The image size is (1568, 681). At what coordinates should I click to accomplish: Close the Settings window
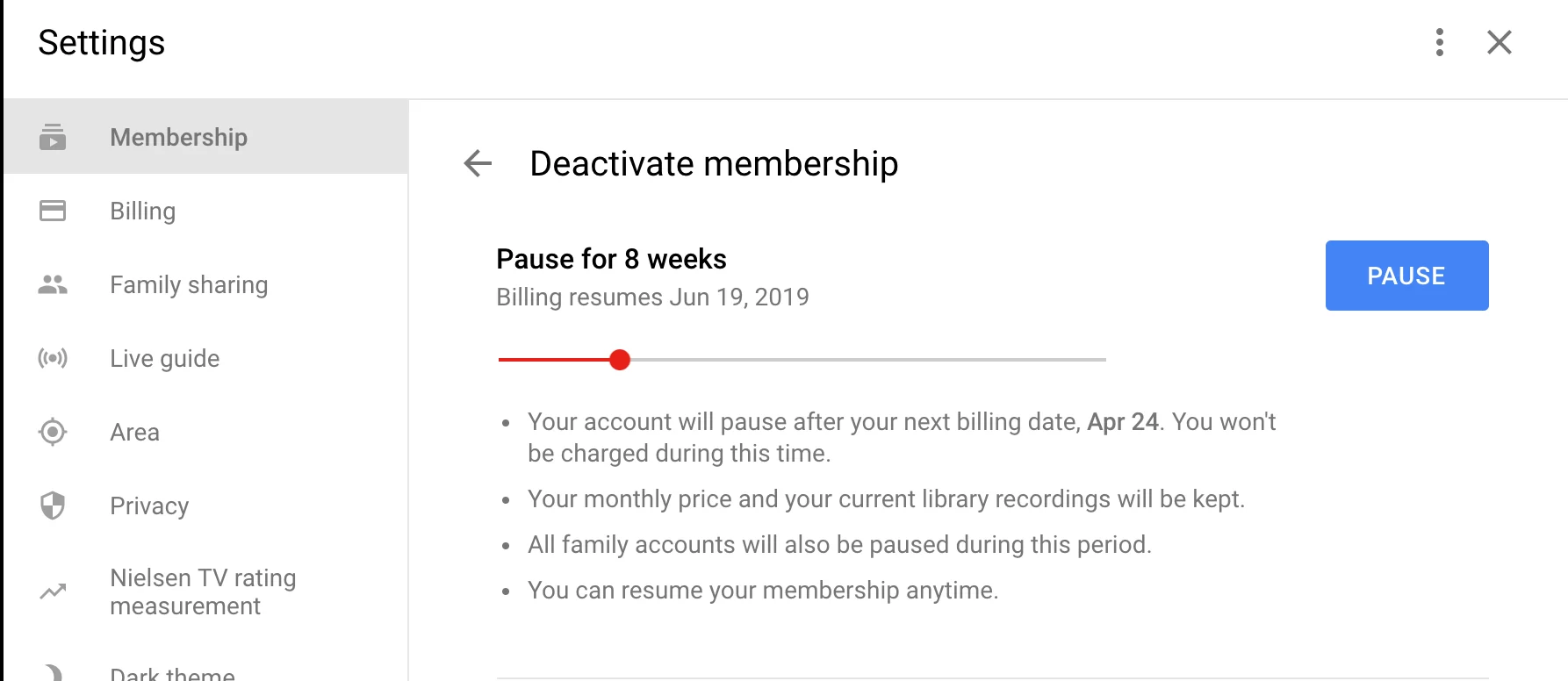[1499, 42]
